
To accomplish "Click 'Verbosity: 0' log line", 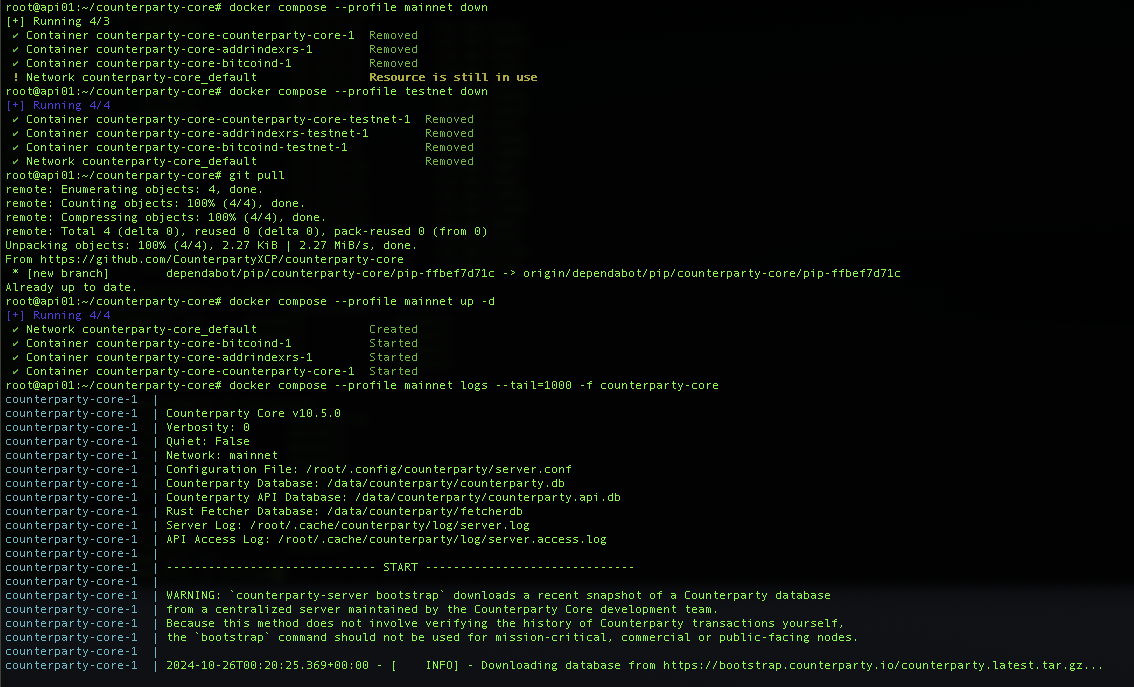I will [208, 427].
